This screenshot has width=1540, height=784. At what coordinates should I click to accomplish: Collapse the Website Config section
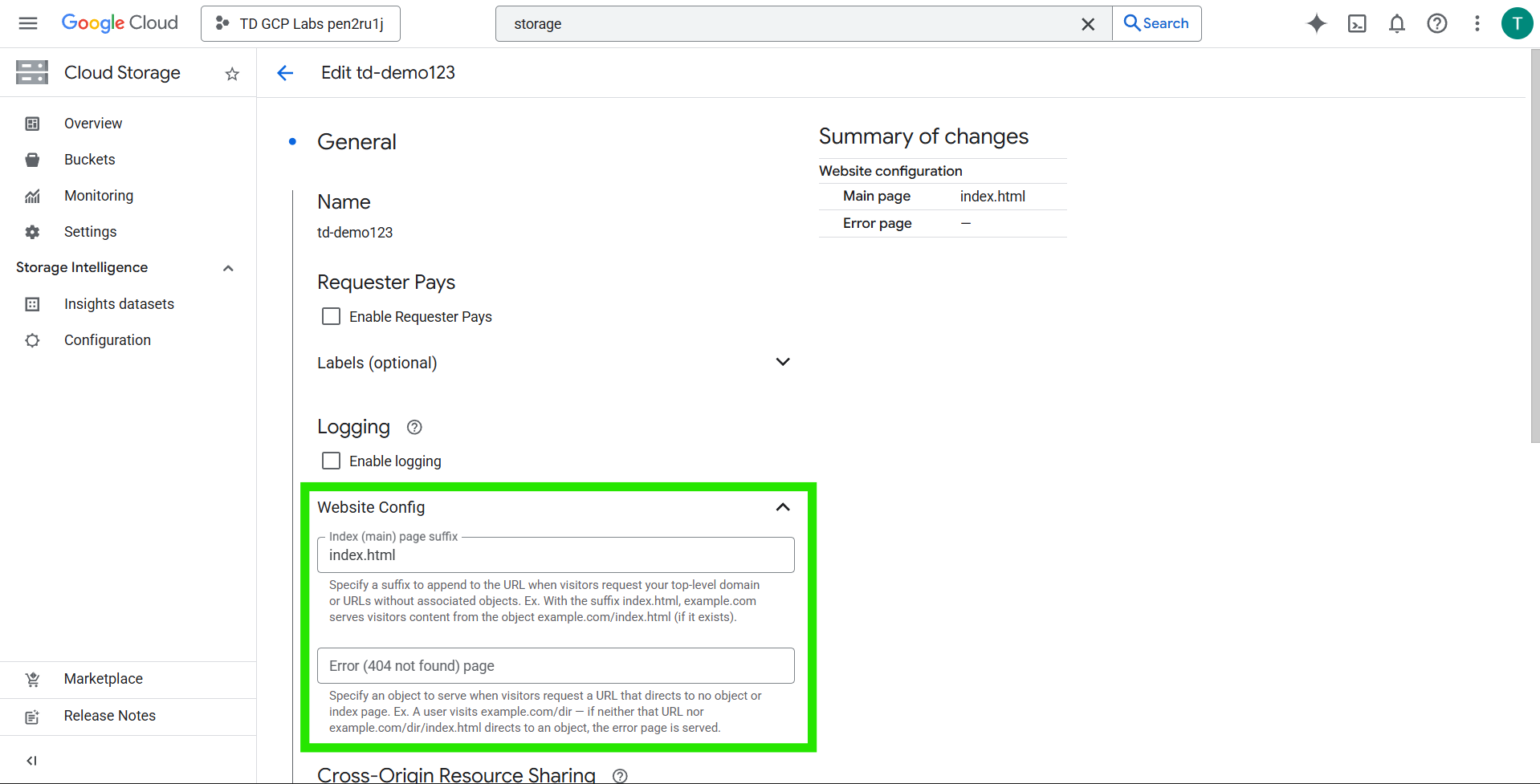point(782,507)
